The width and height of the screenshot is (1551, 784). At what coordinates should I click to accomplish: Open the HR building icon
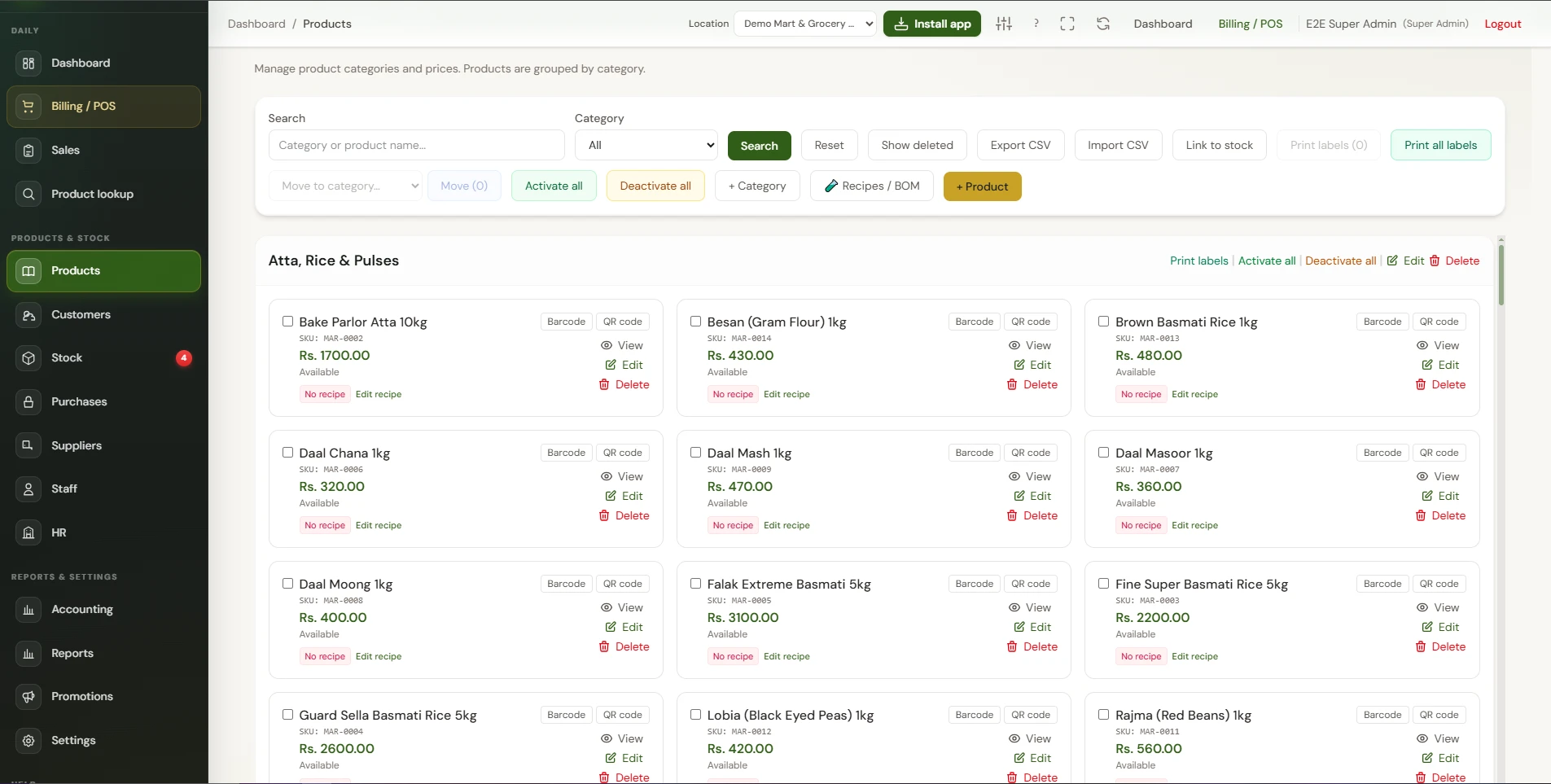(28, 532)
